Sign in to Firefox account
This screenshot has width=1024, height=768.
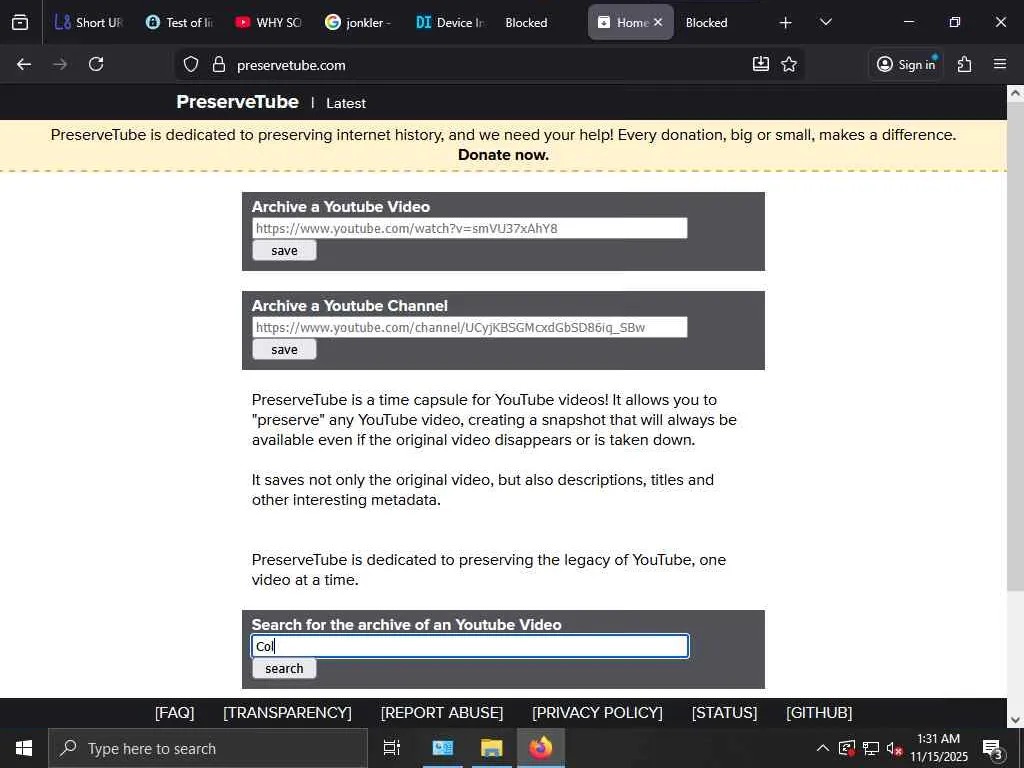(906, 64)
